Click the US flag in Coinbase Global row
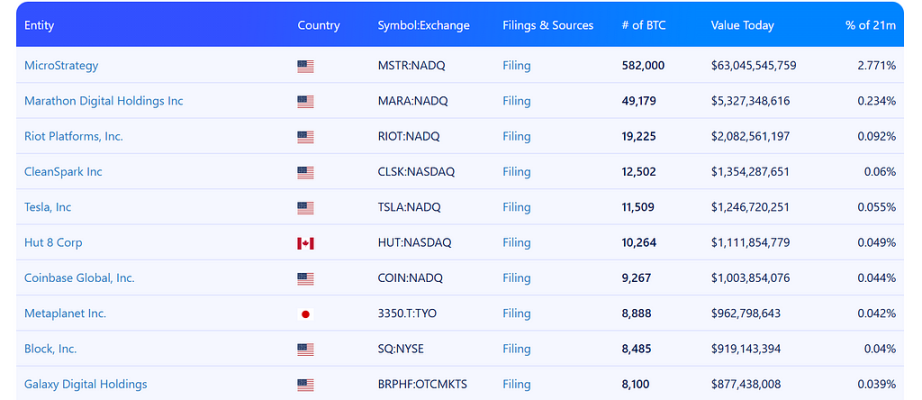The width and height of the screenshot is (922, 400). tap(305, 279)
